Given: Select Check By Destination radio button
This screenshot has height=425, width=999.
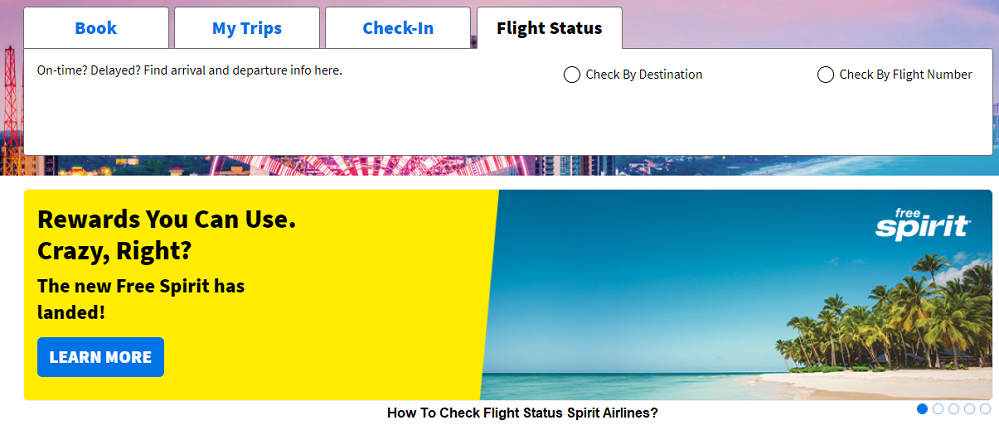Looking at the screenshot, I should (572, 75).
